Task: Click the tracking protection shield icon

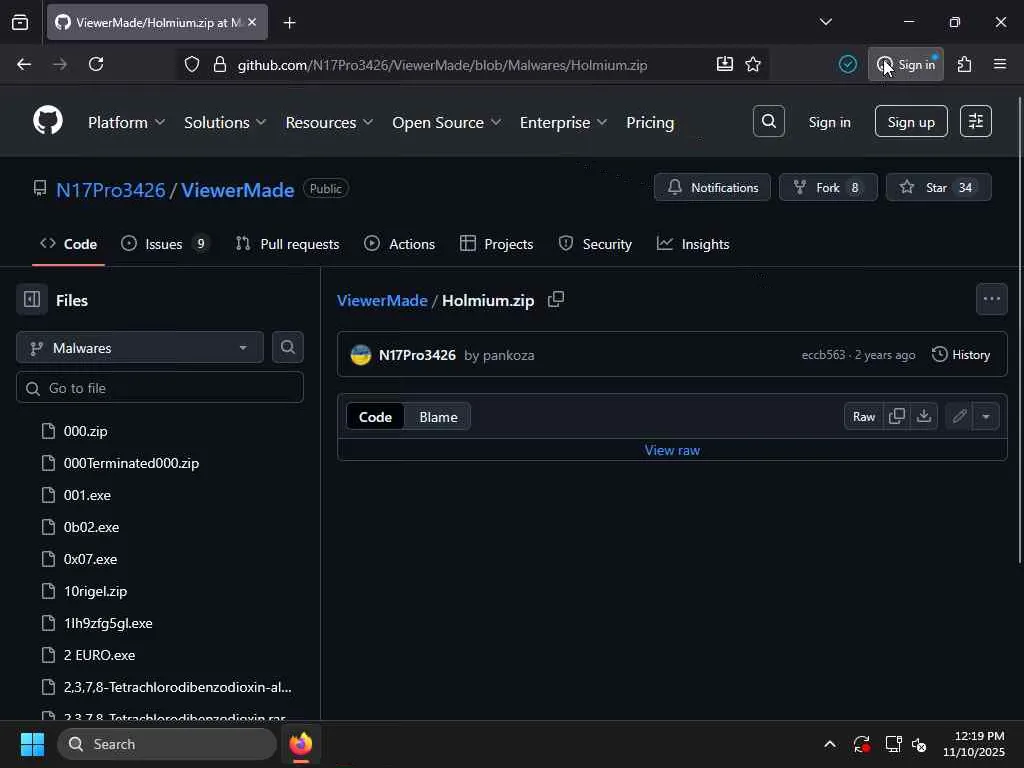Action: pos(191,64)
